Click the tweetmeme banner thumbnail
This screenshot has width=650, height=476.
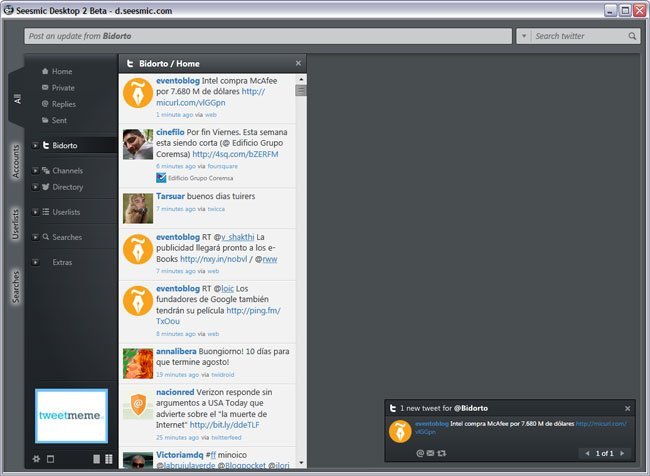tap(71, 416)
